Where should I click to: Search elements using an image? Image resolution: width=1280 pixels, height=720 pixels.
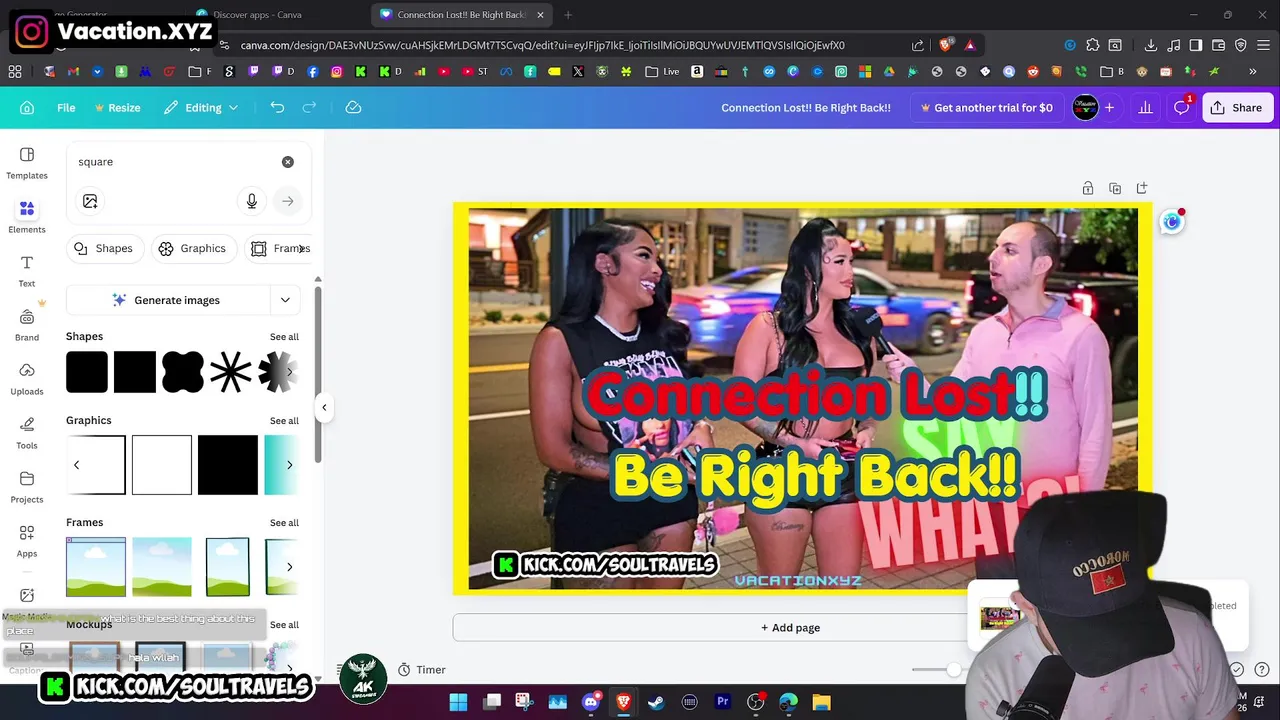pyautogui.click(x=90, y=201)
